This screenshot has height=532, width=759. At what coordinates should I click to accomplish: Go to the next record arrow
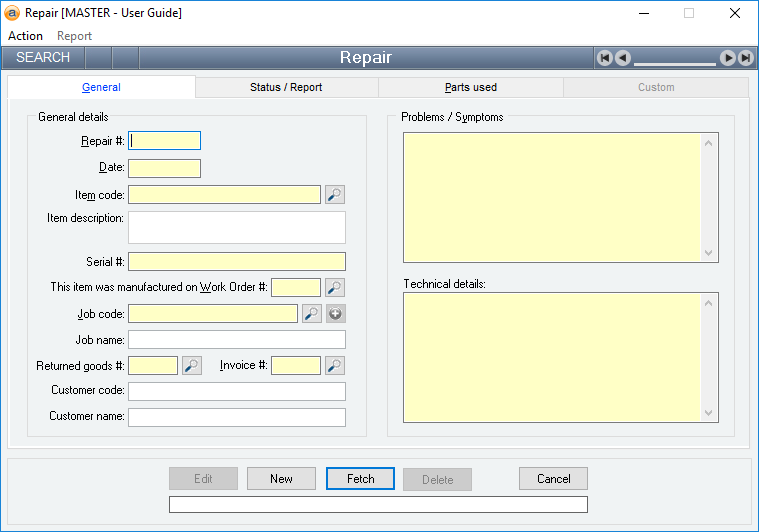point(728,58)
